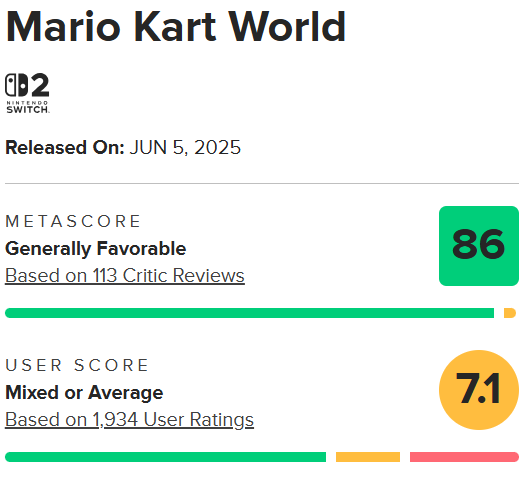The width and height of the screenshot is (532, 478).
Task: Click the 'Generally Favorable' rating text
Action: point(96,249)
